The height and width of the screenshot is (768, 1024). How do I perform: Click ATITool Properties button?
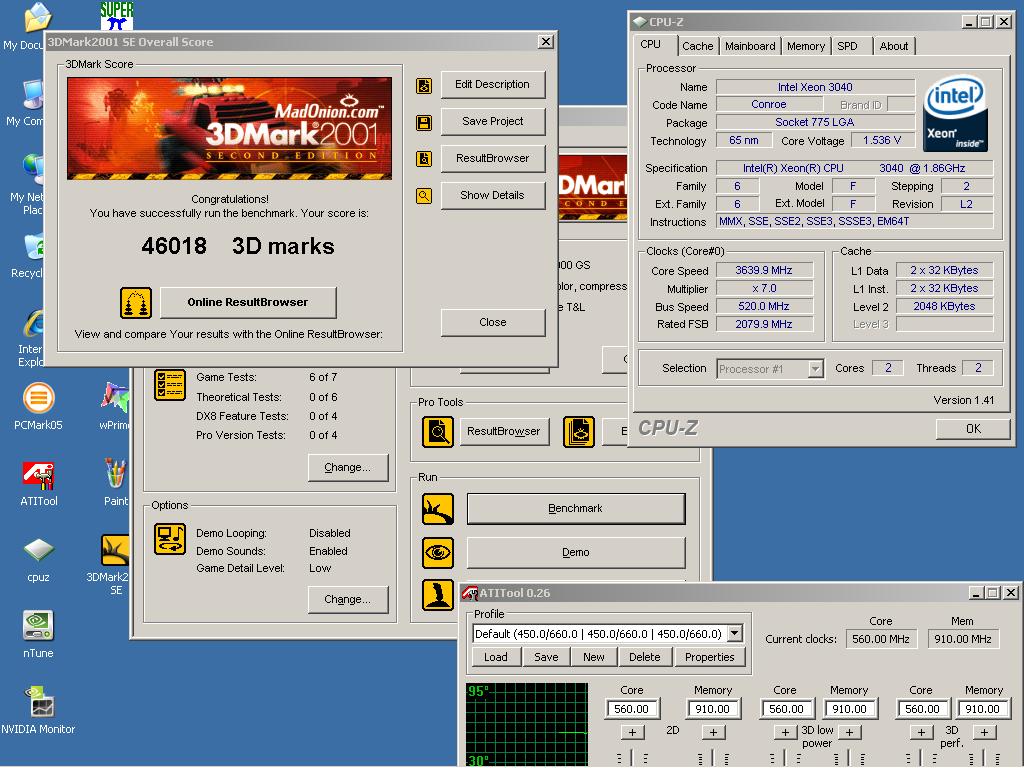(x=710, y=658)
